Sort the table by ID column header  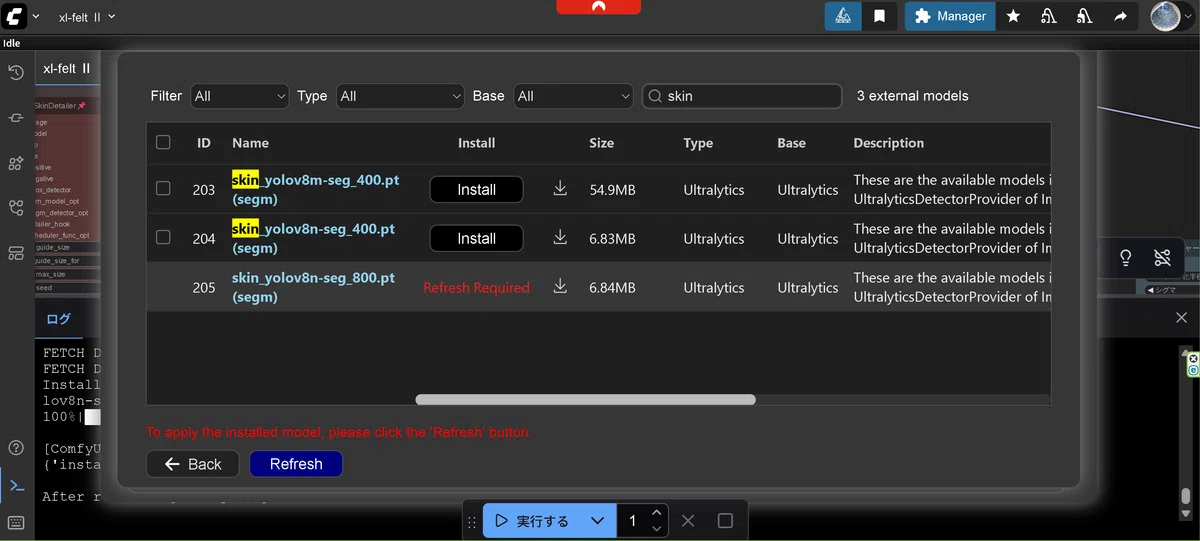(204, 142)
